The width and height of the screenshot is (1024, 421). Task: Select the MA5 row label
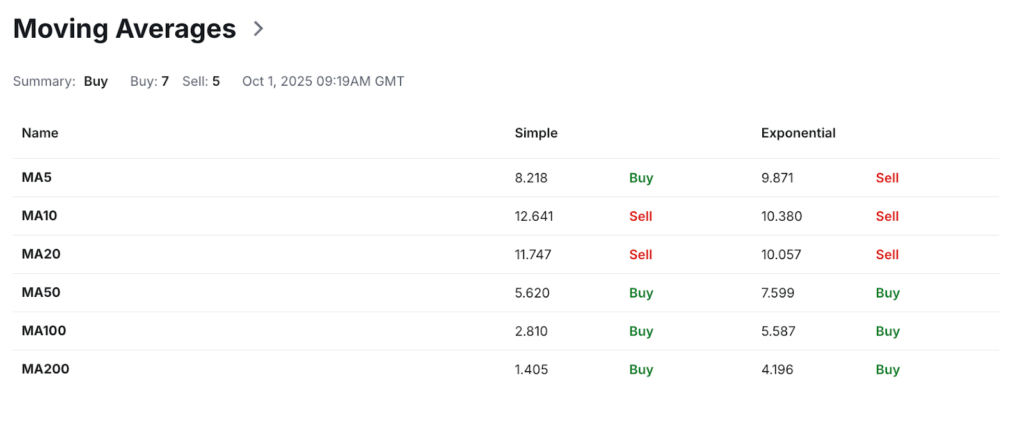click(x=36, y=177)
